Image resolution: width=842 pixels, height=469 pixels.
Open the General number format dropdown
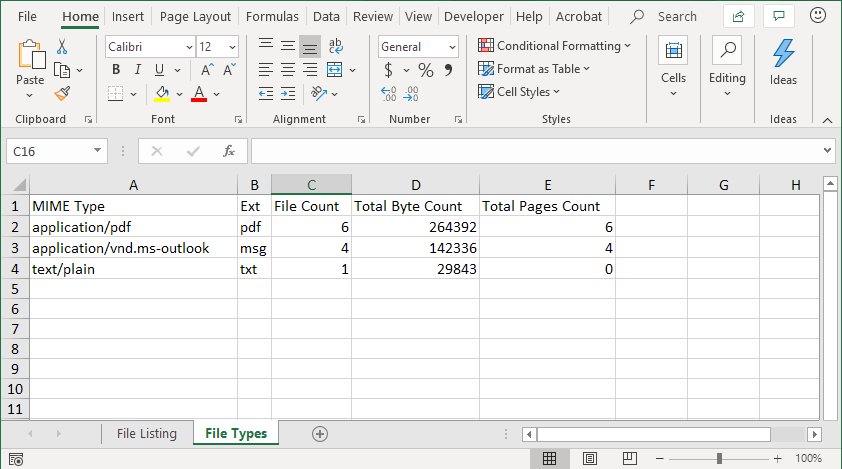click(x=452, y=47)
